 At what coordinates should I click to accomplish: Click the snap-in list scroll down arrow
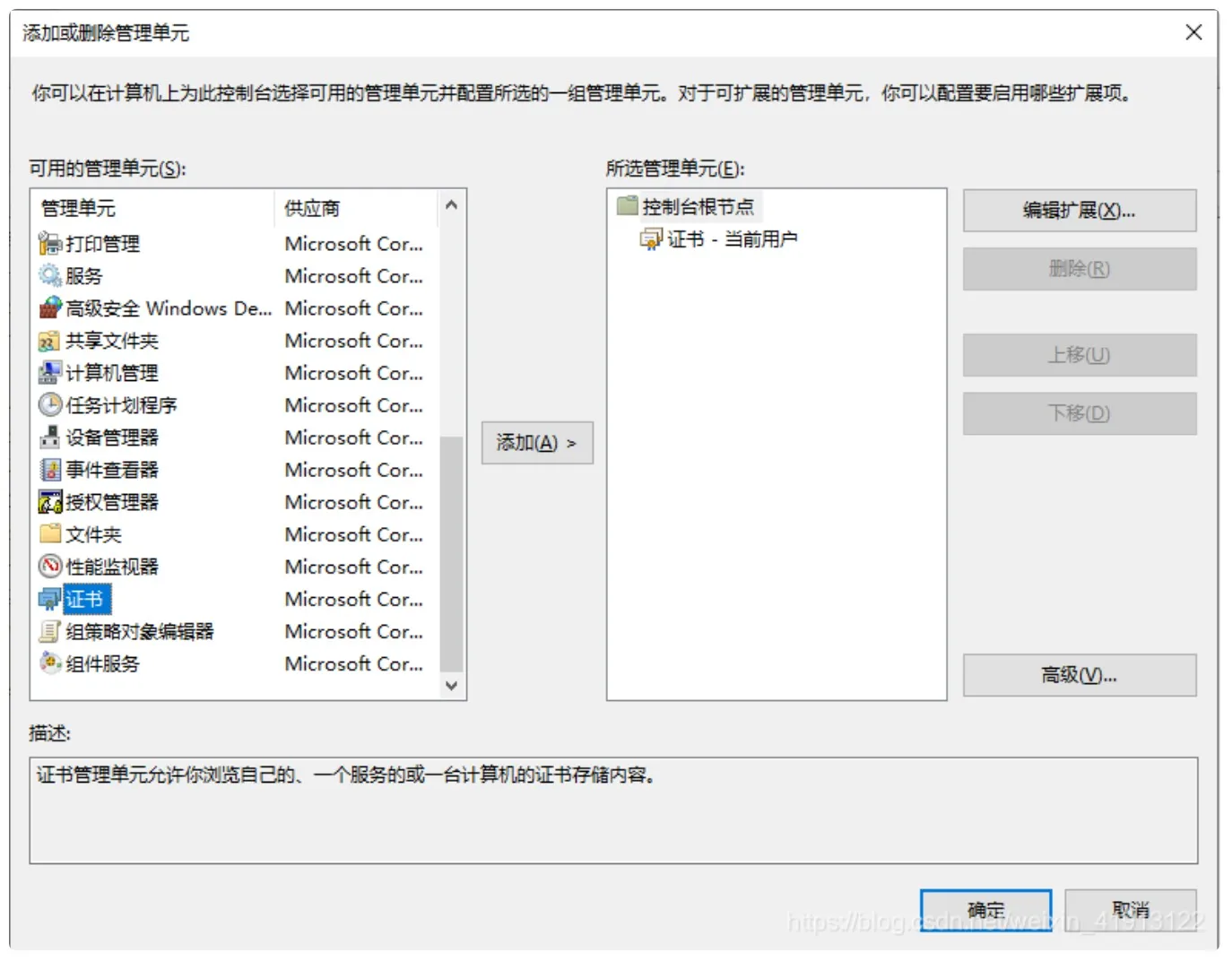[x=452, y=686]
